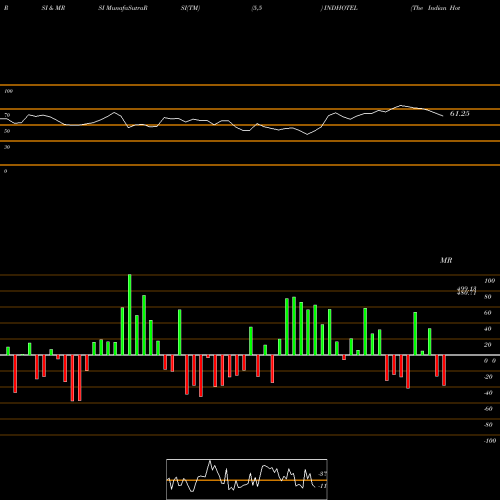Screen dimensions: 500x500
Task: Click the tallest green MR bar
Action: (130, 315)
